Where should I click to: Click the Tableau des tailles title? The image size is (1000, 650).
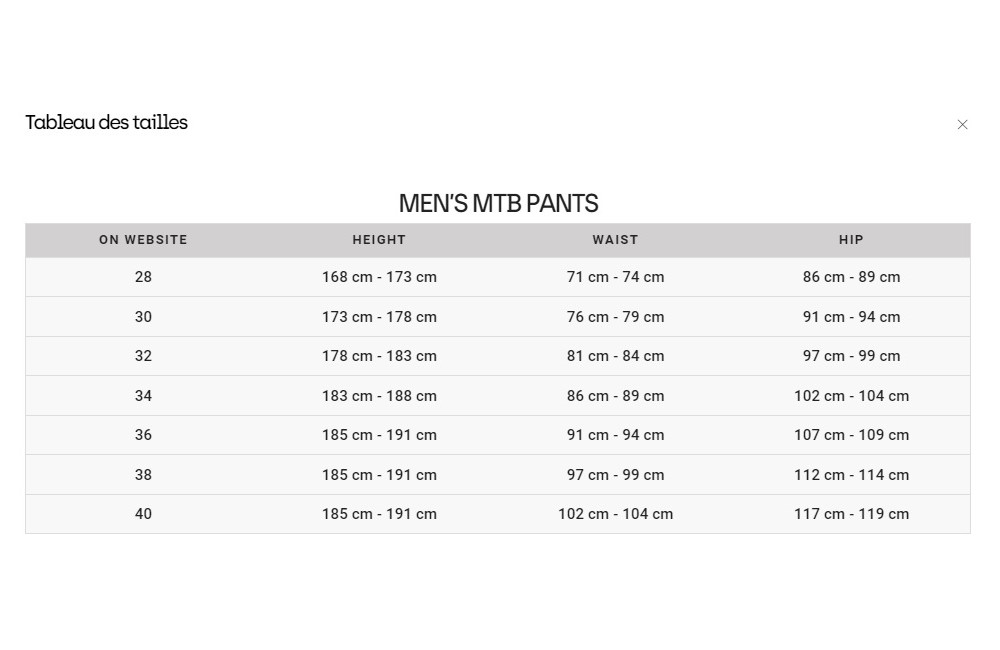click(x=107, y=122)
